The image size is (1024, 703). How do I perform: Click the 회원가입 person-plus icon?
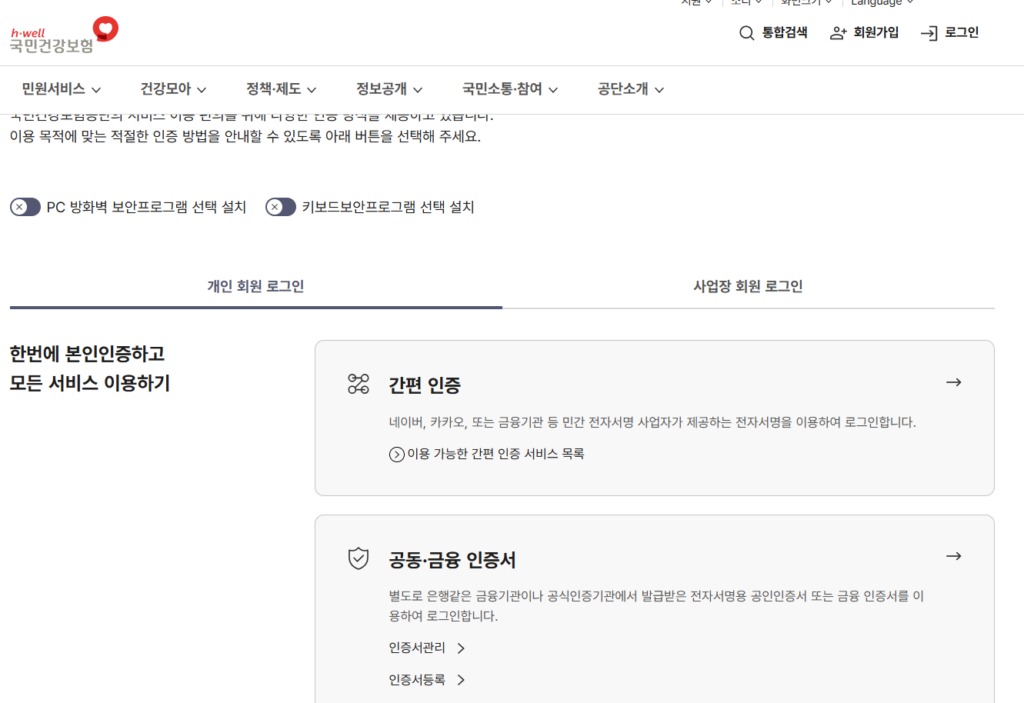coord(838,33)
